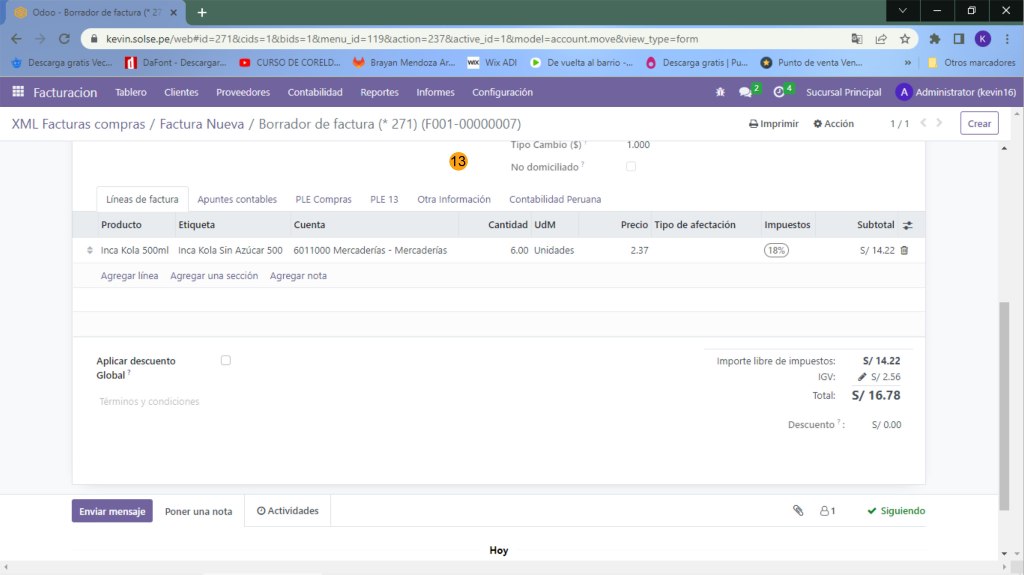
Task: Click the column settings icon in table header
Action: (907, 225)
